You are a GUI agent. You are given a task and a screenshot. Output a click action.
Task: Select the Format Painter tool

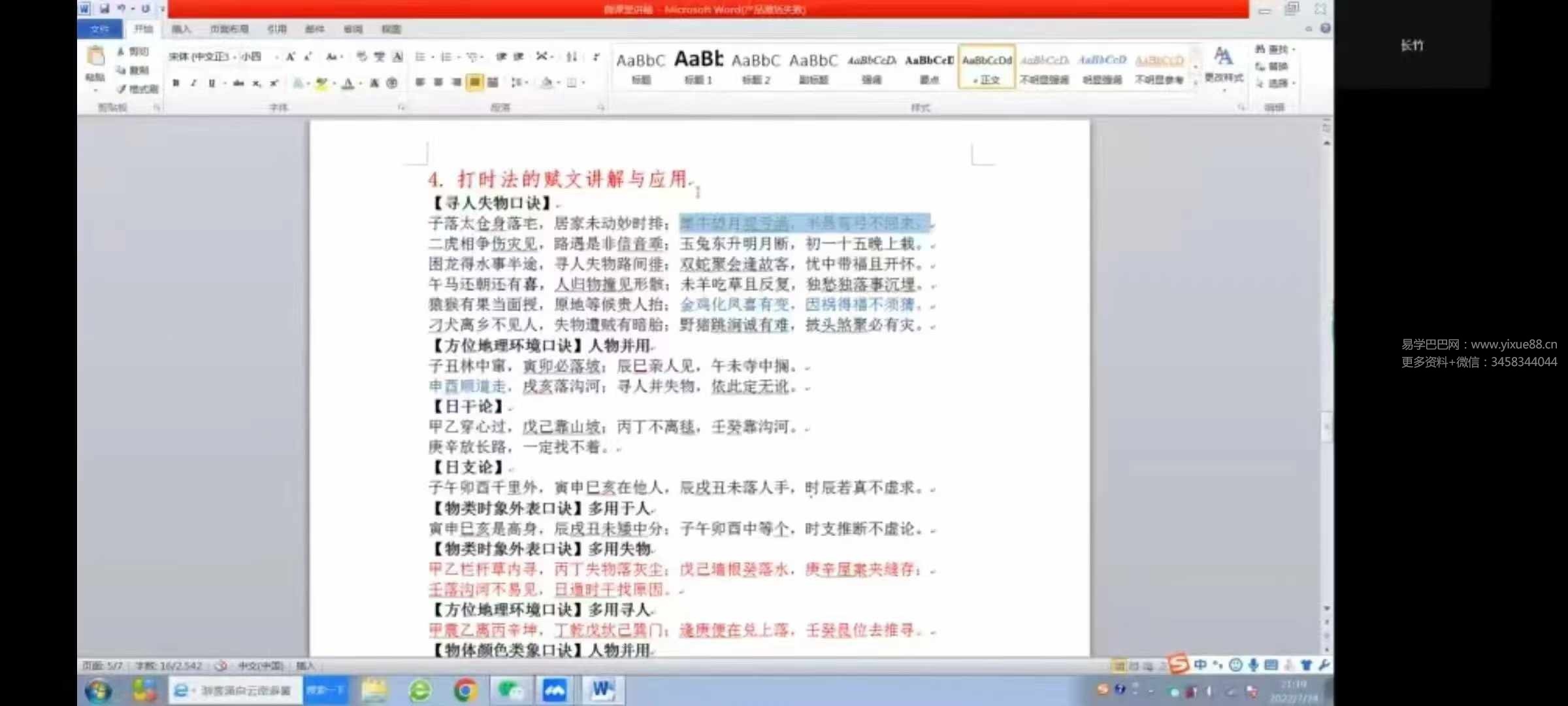point(139,89)
